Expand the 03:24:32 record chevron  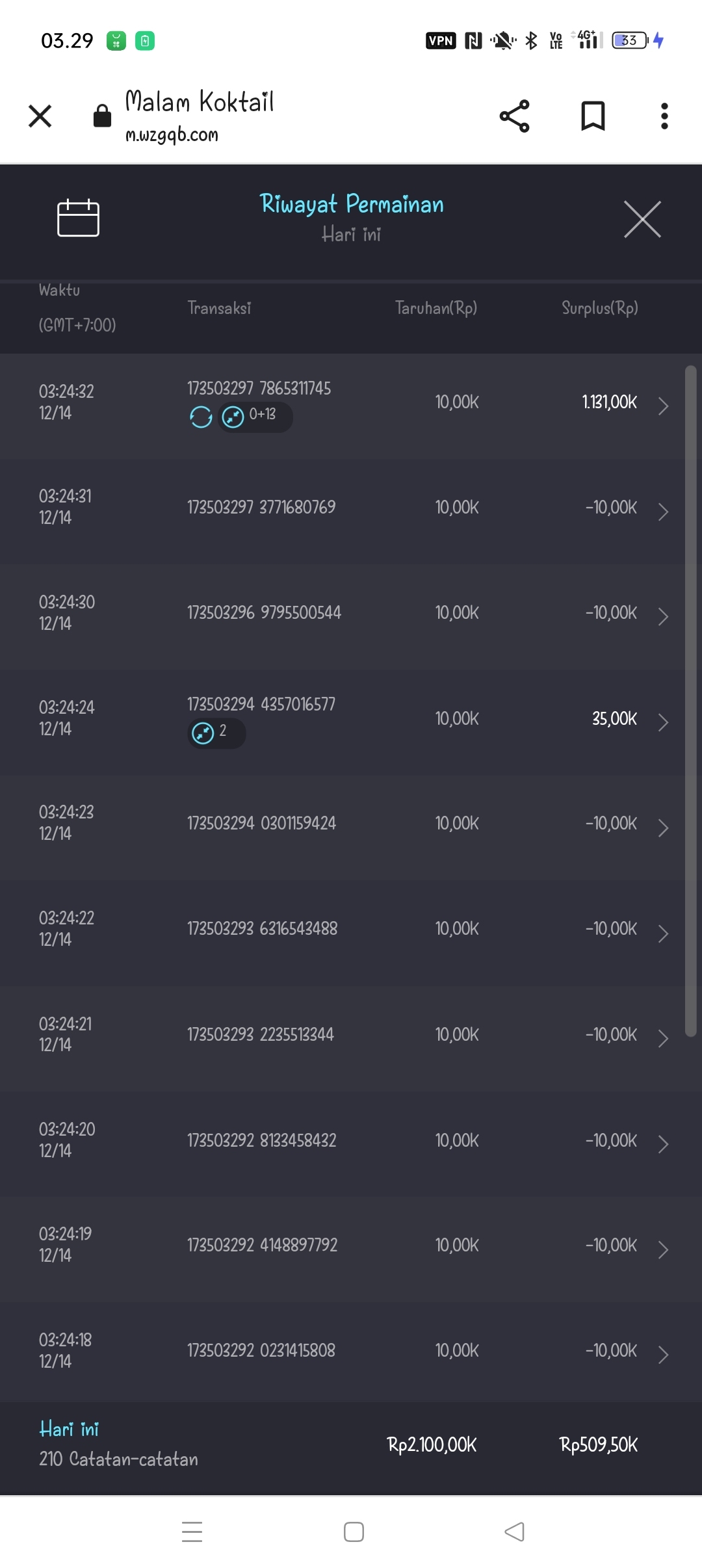click(x=663, y=406)
